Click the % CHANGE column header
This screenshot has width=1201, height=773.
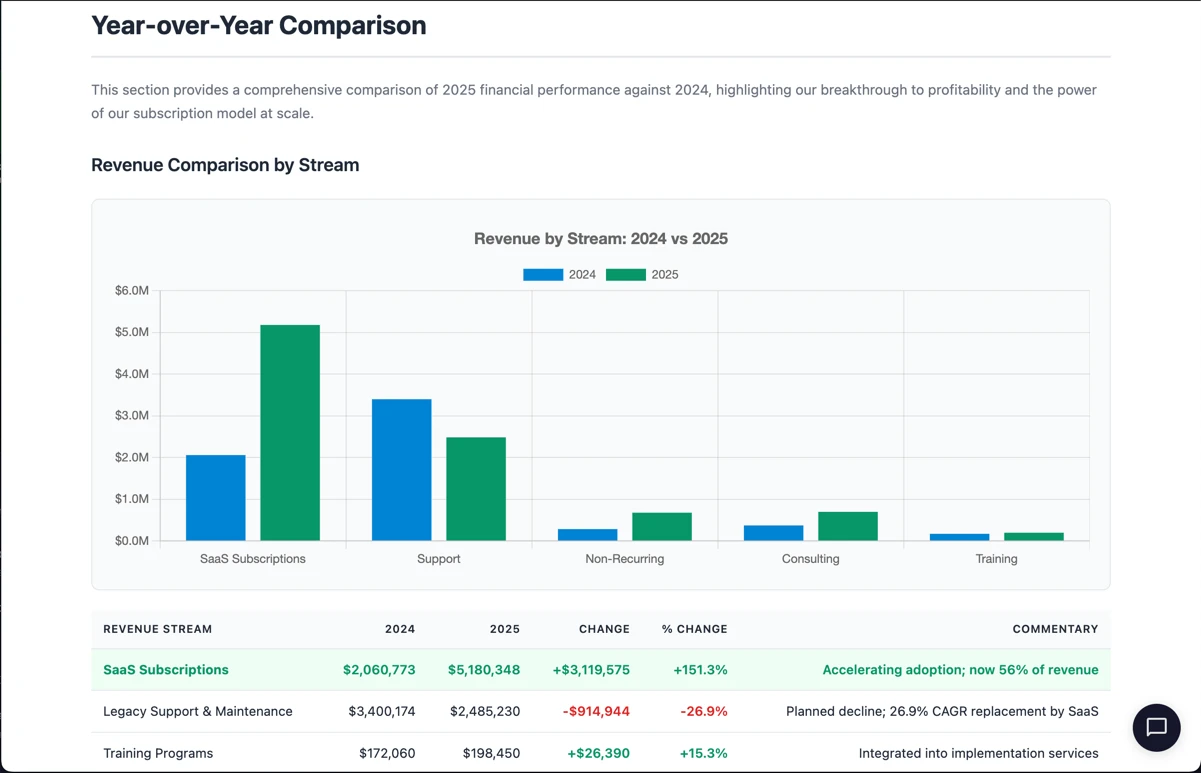click(694, 629)
